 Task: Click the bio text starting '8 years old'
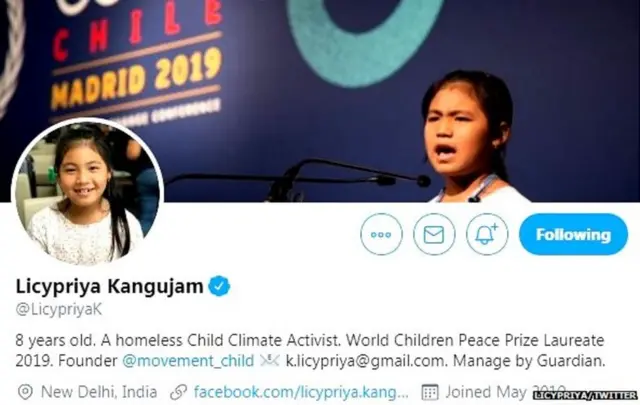coord(310,350)
